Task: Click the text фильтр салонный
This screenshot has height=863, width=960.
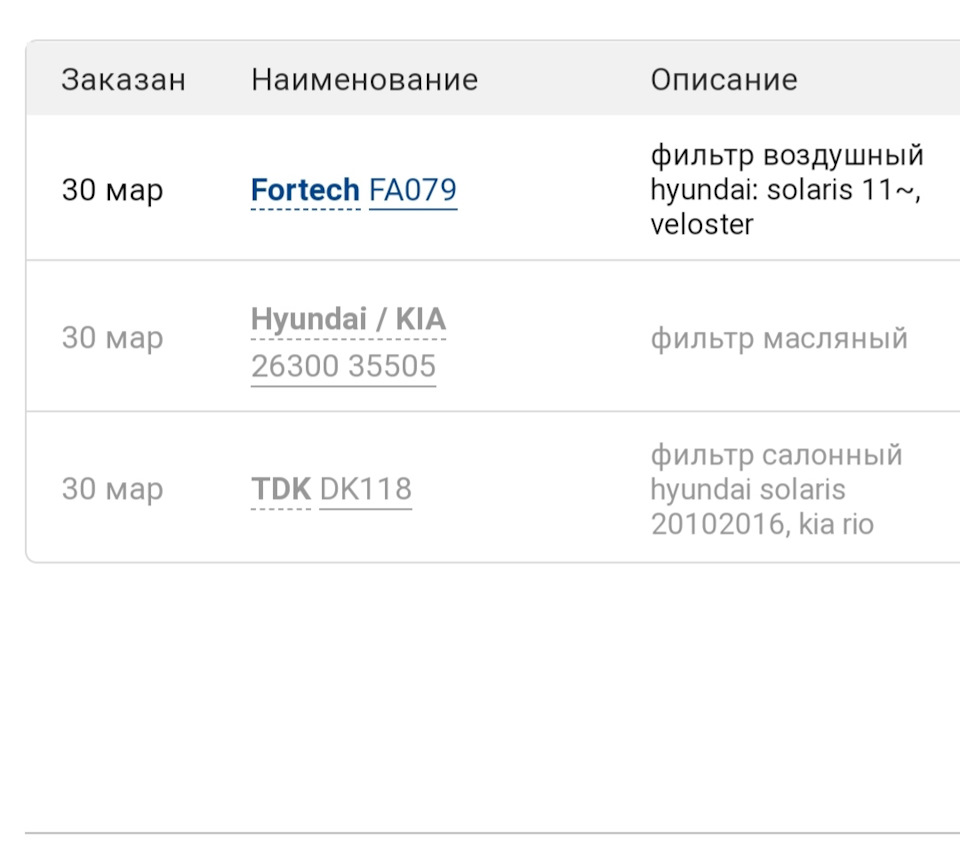Action: click(x=776, y=455)
